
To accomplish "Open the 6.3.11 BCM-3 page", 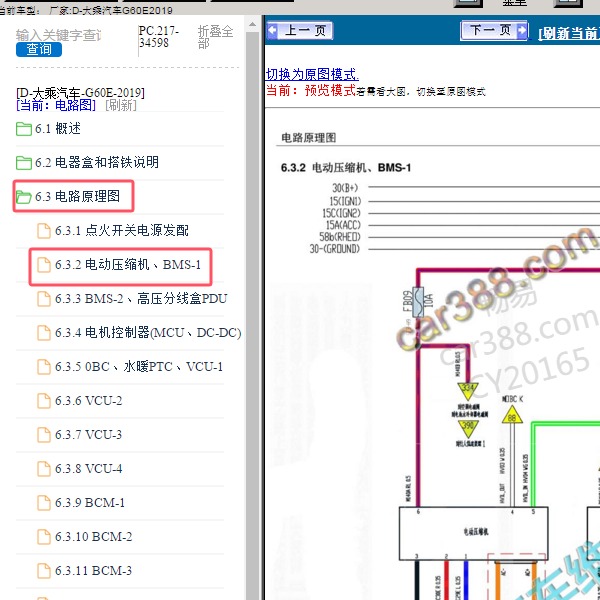I will coord(93,571).
